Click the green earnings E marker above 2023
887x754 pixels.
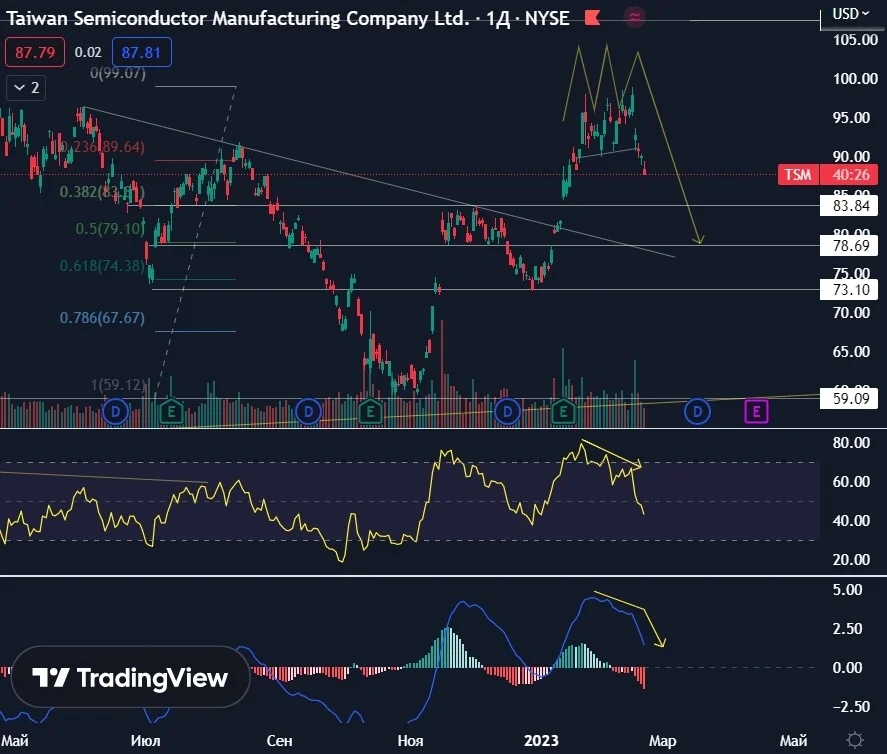[563, 412]
